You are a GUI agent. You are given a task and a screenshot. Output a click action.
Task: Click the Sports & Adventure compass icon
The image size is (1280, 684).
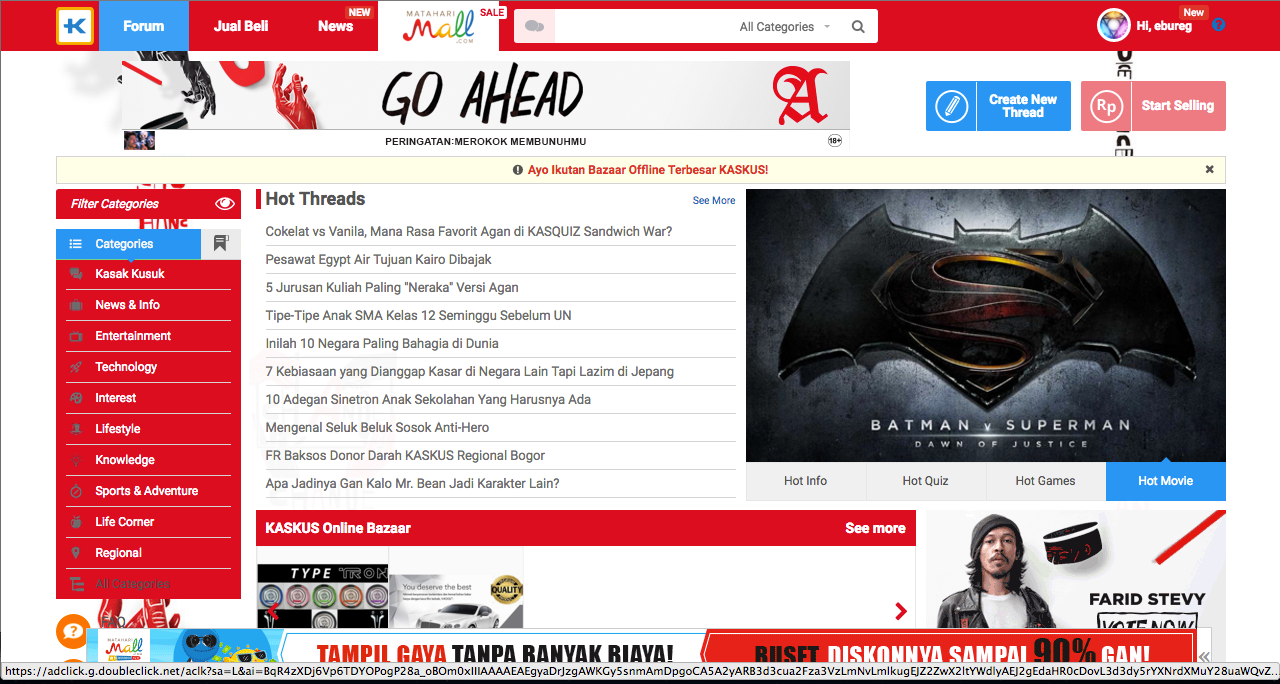point(75,491)
